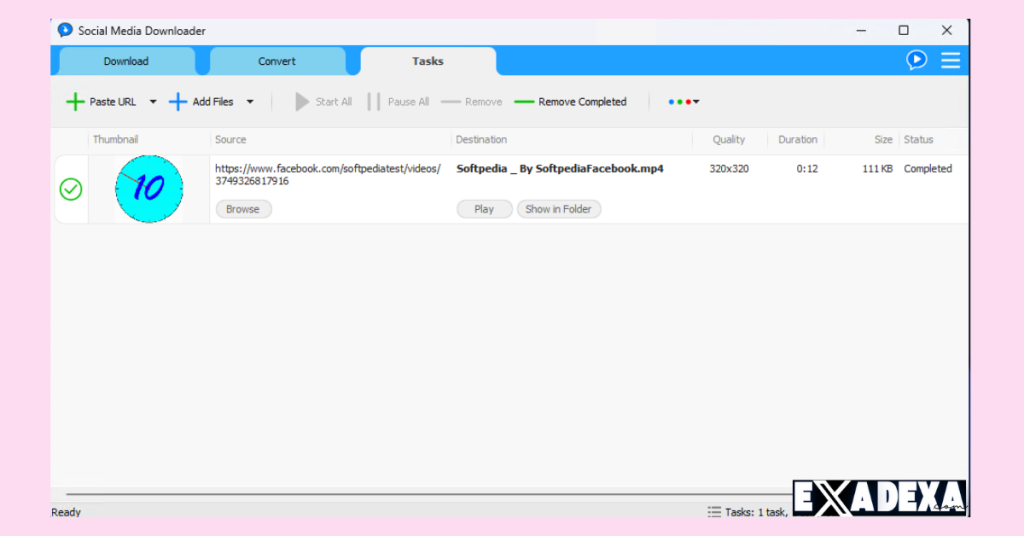
Task: Click the task list icon in status bar
Action: tap(714, 512)
